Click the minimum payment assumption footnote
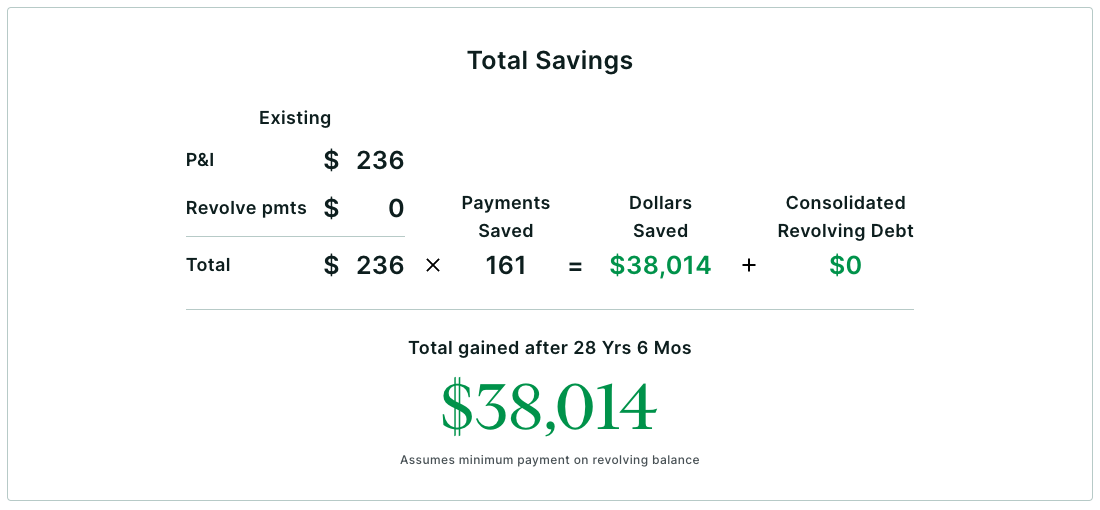The width and height of the screenshot is (1100, 510). [550, 460]
